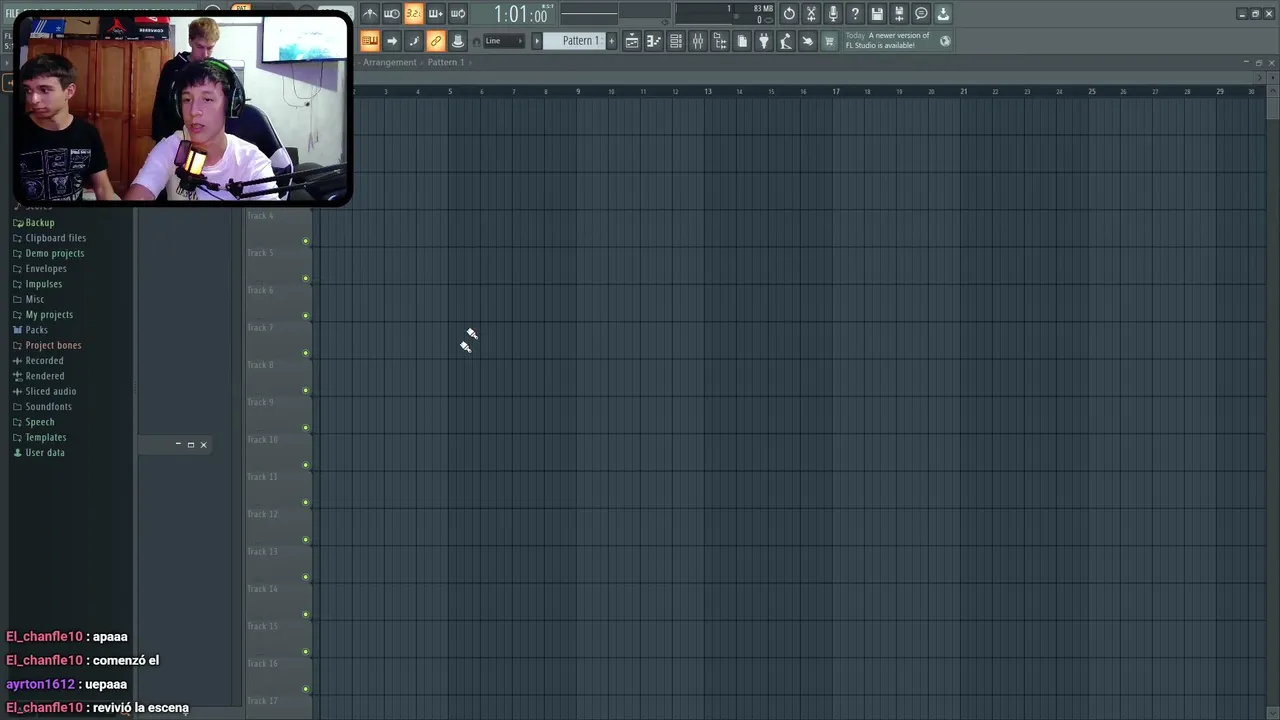The height and width of the screenshot is (720, 1280).
Task: Click the save project floppy icon
Action: [877, 14]
